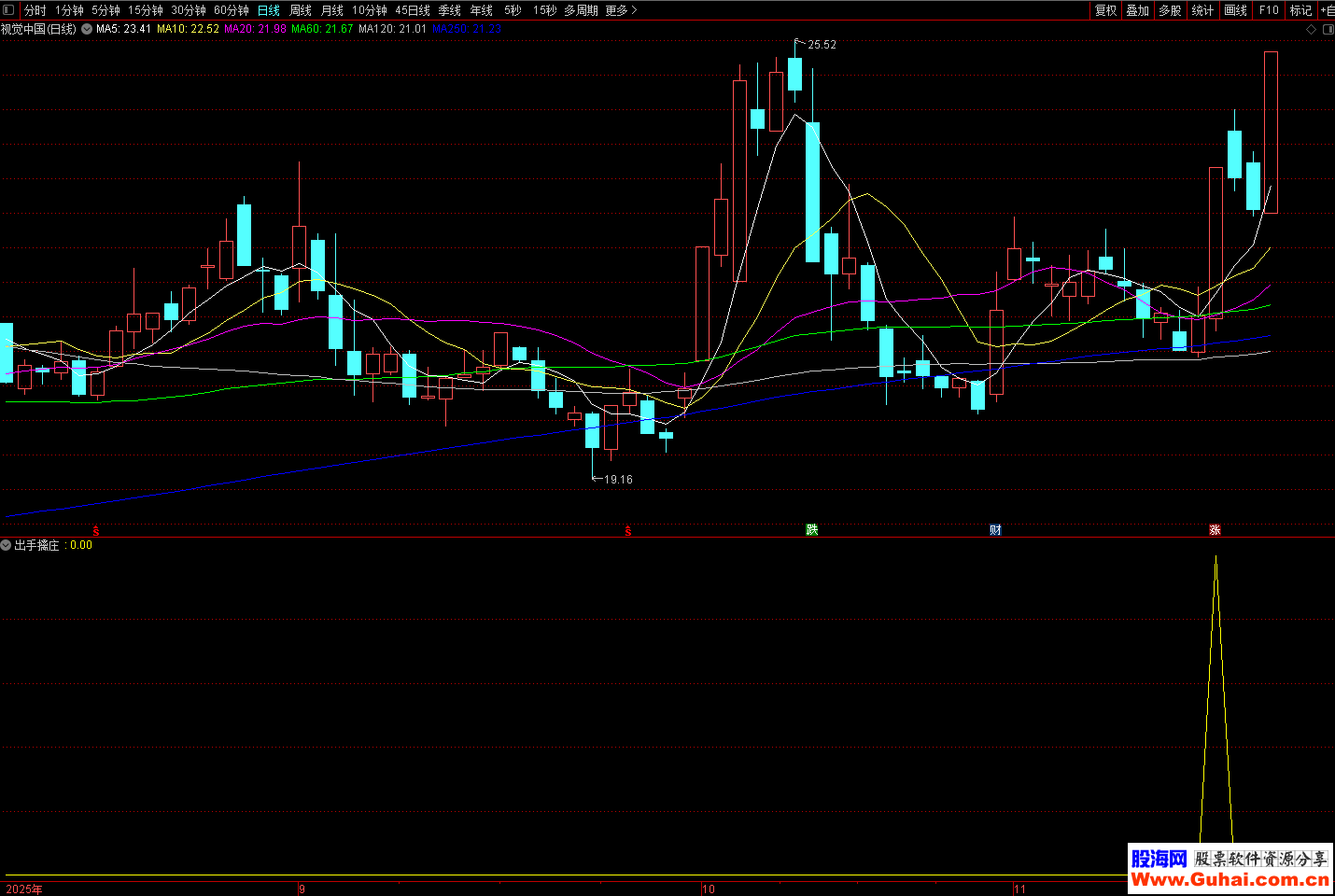Open the 画线 drawing tools

pyautogui.click(x=1235, y=10)
